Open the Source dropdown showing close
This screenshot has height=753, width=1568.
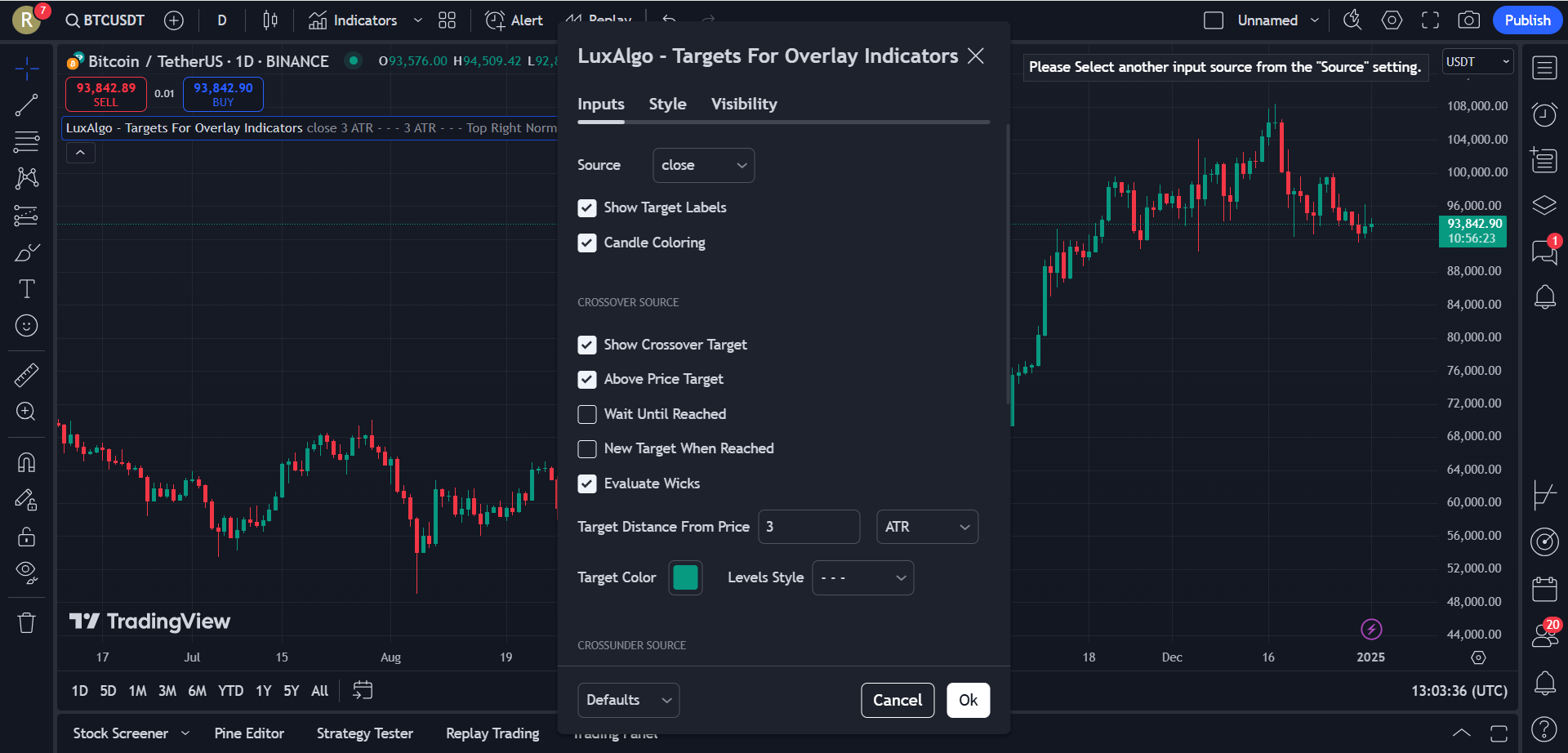tap(703, 166)
